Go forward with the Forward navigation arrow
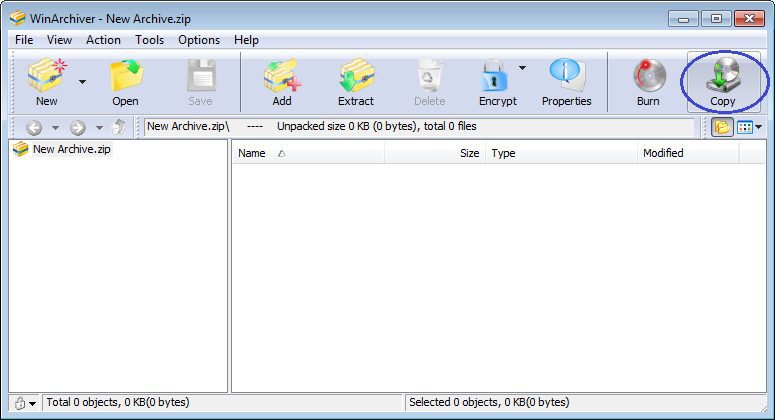 pos(77,128)
